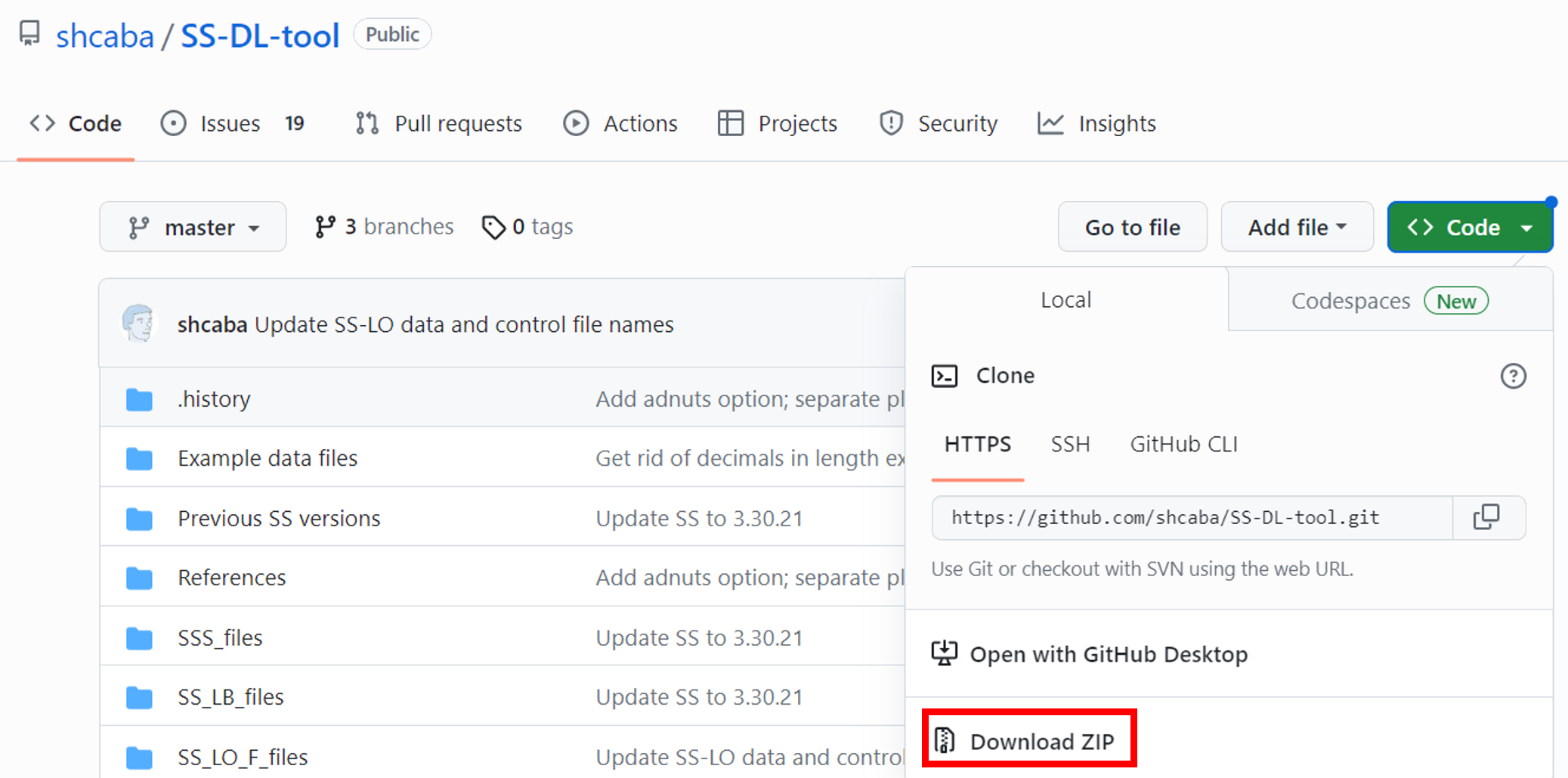Select the SSH clone option
The height and width of the screenshot is (778, 1568).
(x=1071, y=444)
